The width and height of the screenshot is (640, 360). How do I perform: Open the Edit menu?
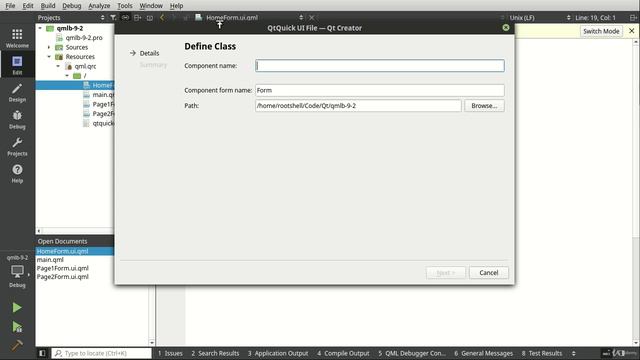pos(28,6)
